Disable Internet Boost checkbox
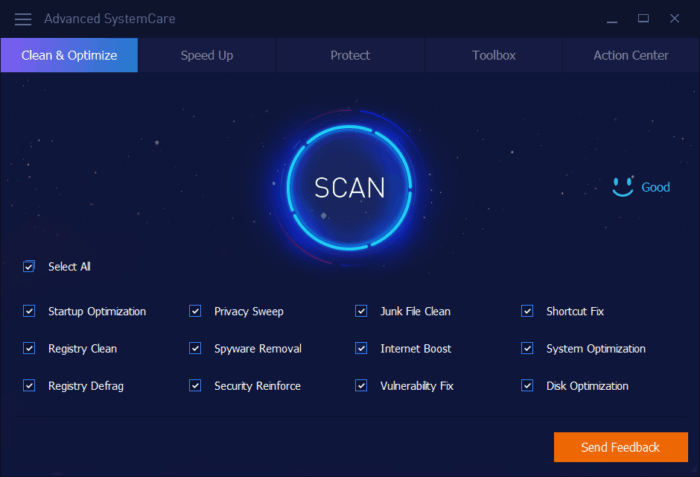700x477 pixels. [x=361, y=348]
